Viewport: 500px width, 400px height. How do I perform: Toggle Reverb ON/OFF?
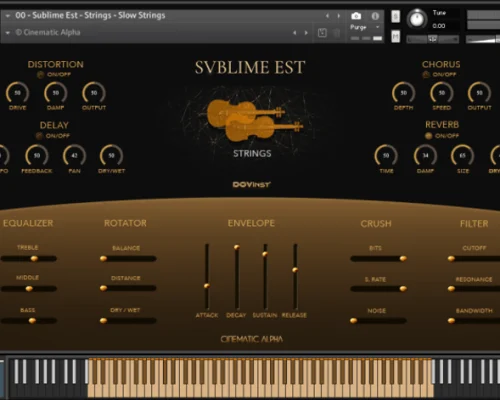(429, 136)
